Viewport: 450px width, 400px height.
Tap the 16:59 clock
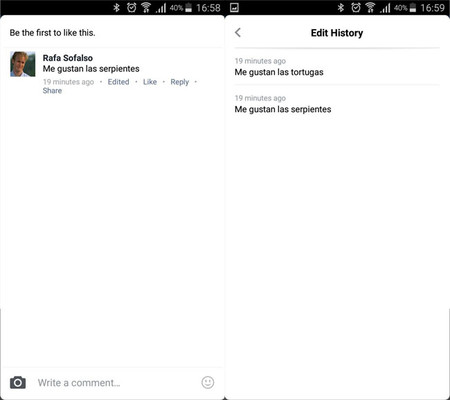(x=433, y=8)
